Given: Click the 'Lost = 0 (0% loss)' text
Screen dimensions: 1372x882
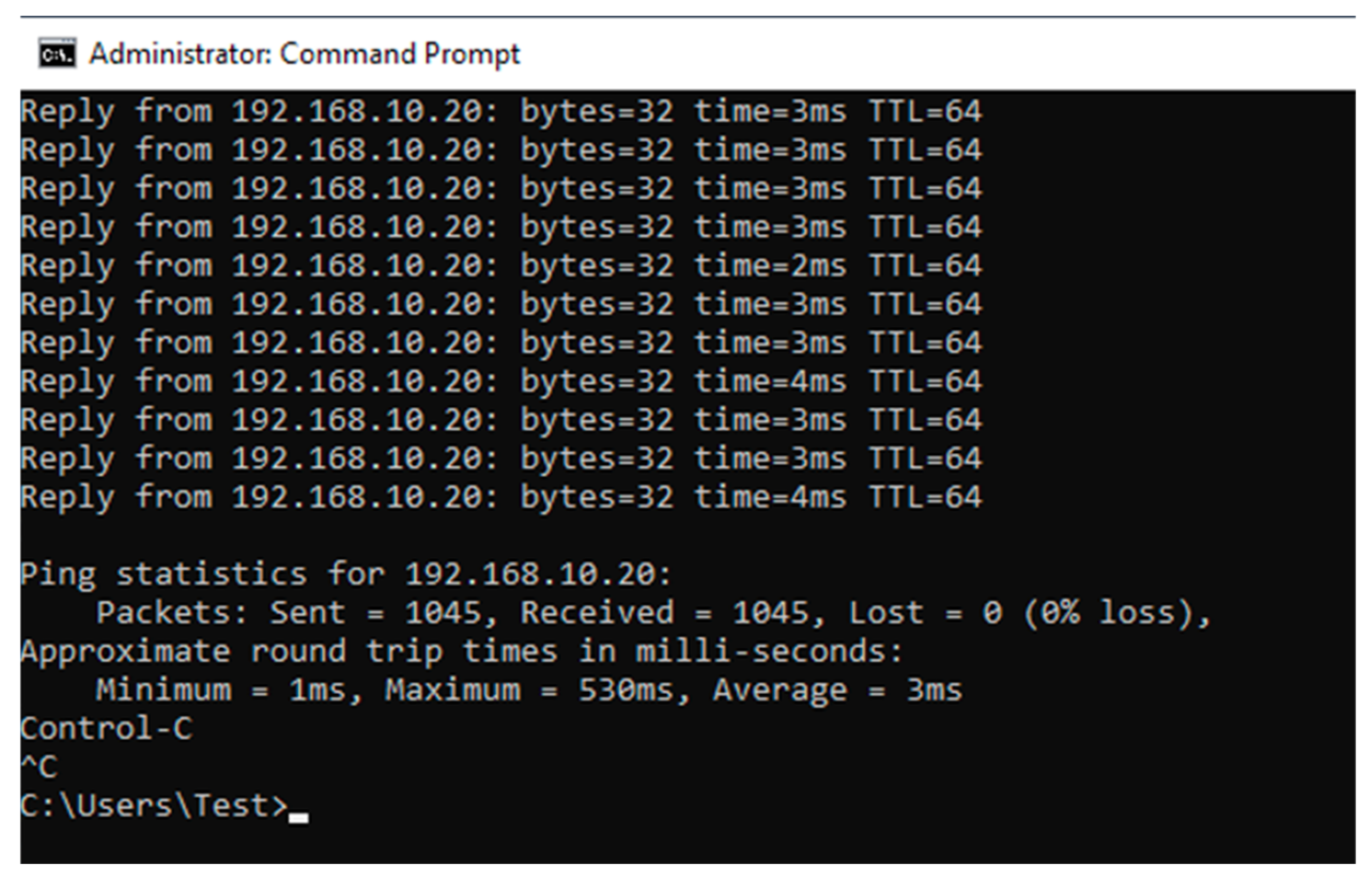Looking at the screenshot, I should 1028,614.
